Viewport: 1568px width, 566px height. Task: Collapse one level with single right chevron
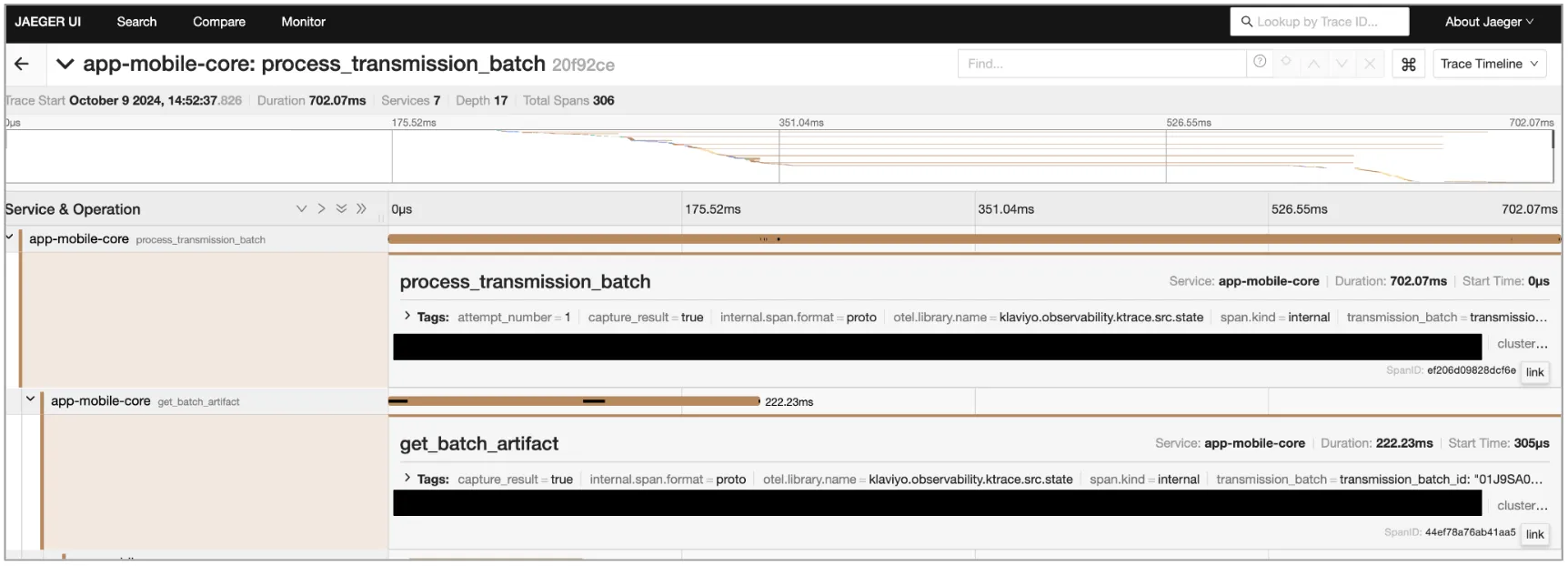(x=321, y=208)
